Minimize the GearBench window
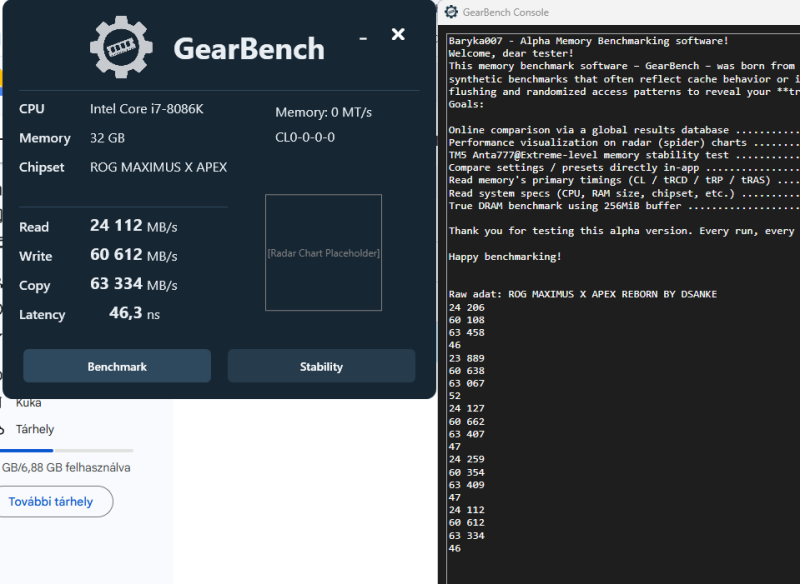 click(363, 38)
